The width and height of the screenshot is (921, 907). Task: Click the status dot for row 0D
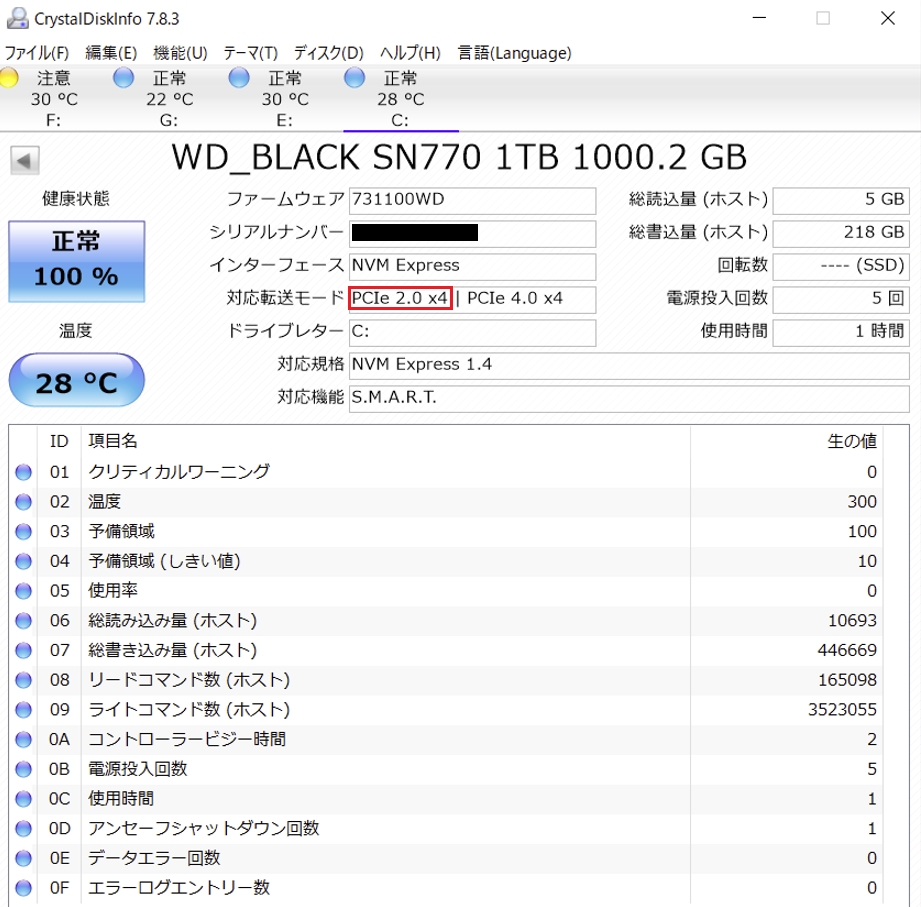pyautogui.click(x=23, y=828)
